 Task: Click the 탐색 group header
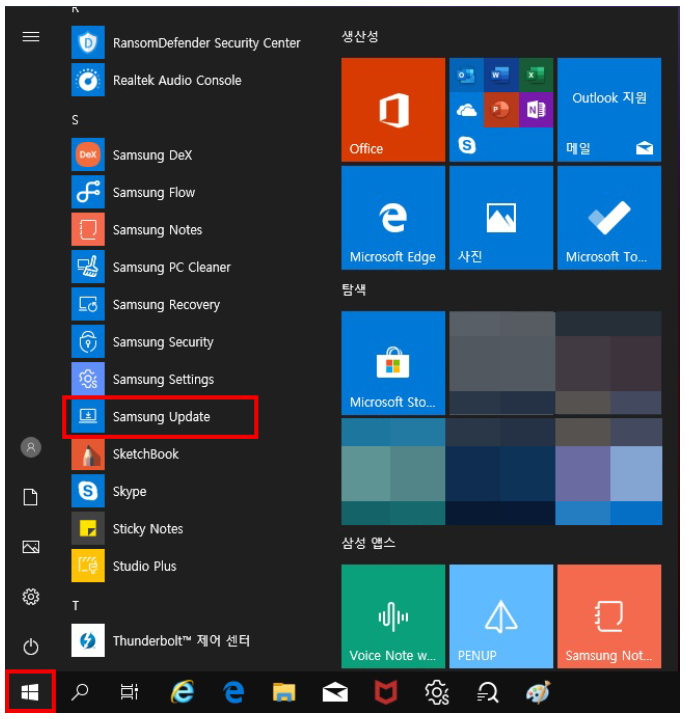[354, 290]
